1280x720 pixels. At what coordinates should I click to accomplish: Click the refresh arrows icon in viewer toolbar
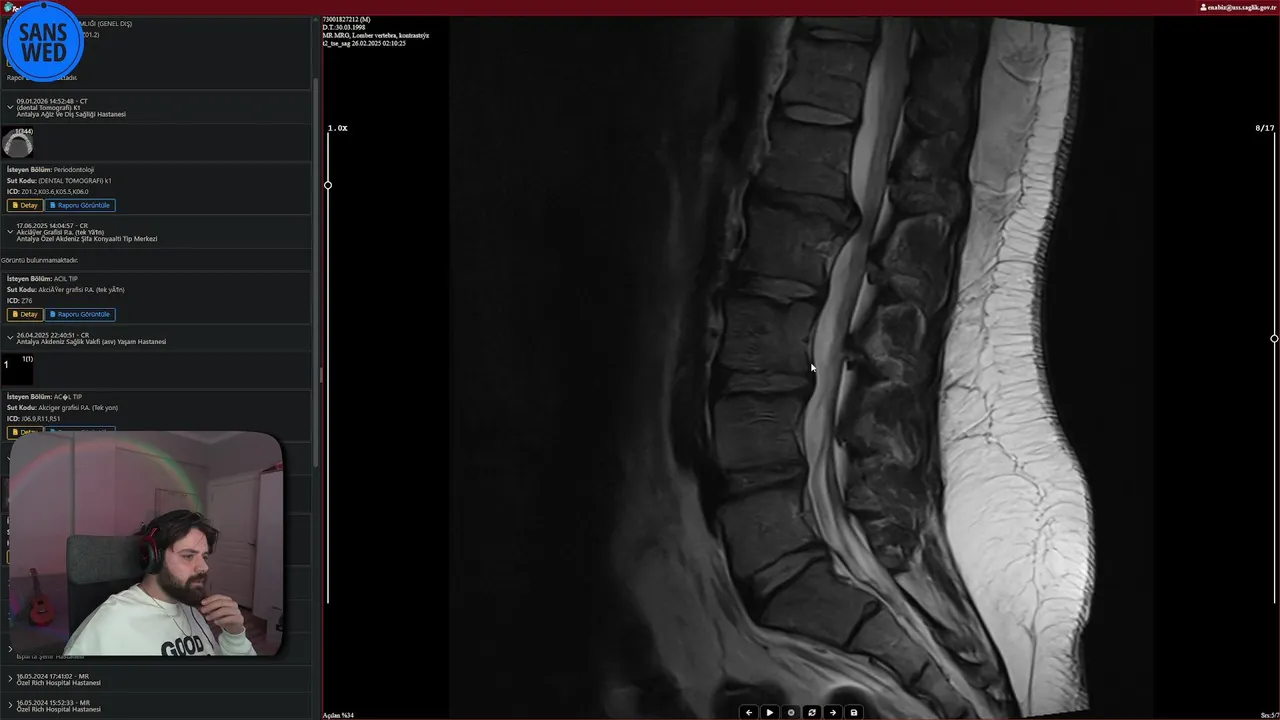pyautogui.click(x=812, y=712)
